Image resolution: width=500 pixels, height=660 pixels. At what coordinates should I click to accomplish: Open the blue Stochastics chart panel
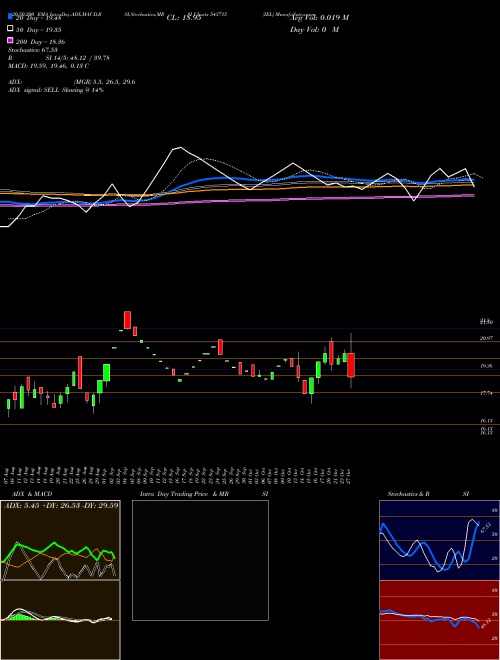coord(439,540)
